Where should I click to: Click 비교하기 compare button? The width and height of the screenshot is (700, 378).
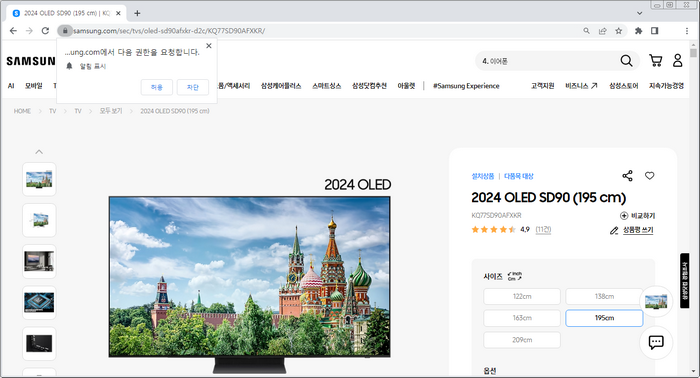pos(638,216)
